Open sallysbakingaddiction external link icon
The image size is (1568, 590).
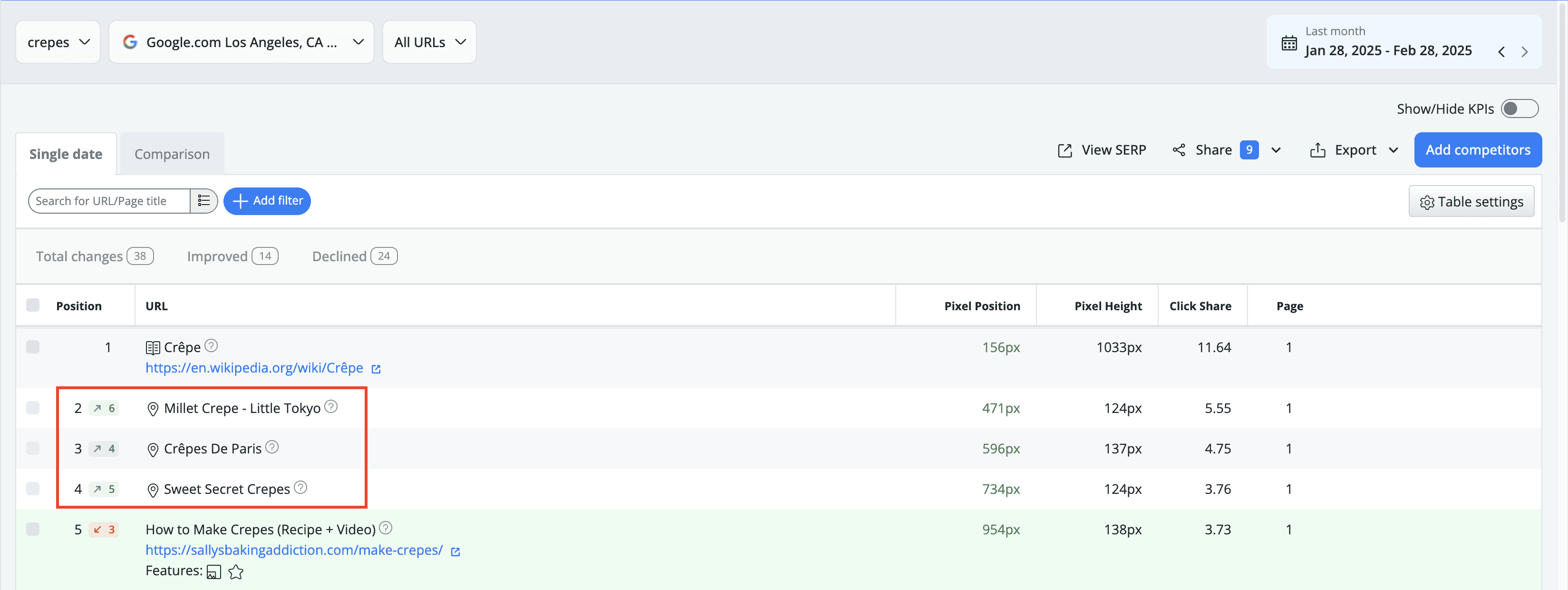pos(455,551)
